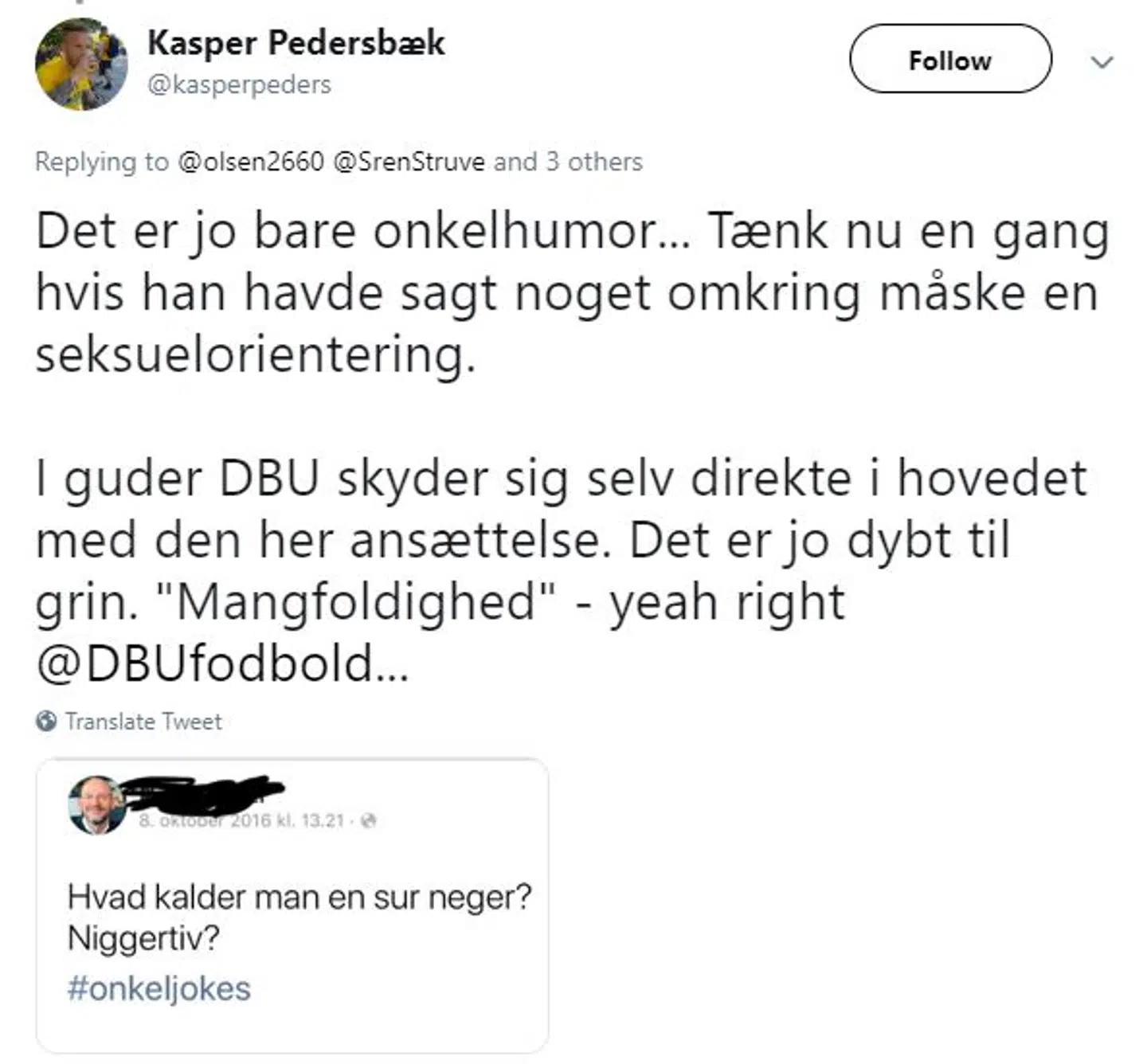
Task: Open the tweet options chevron menu
Action: [1102, 61]
